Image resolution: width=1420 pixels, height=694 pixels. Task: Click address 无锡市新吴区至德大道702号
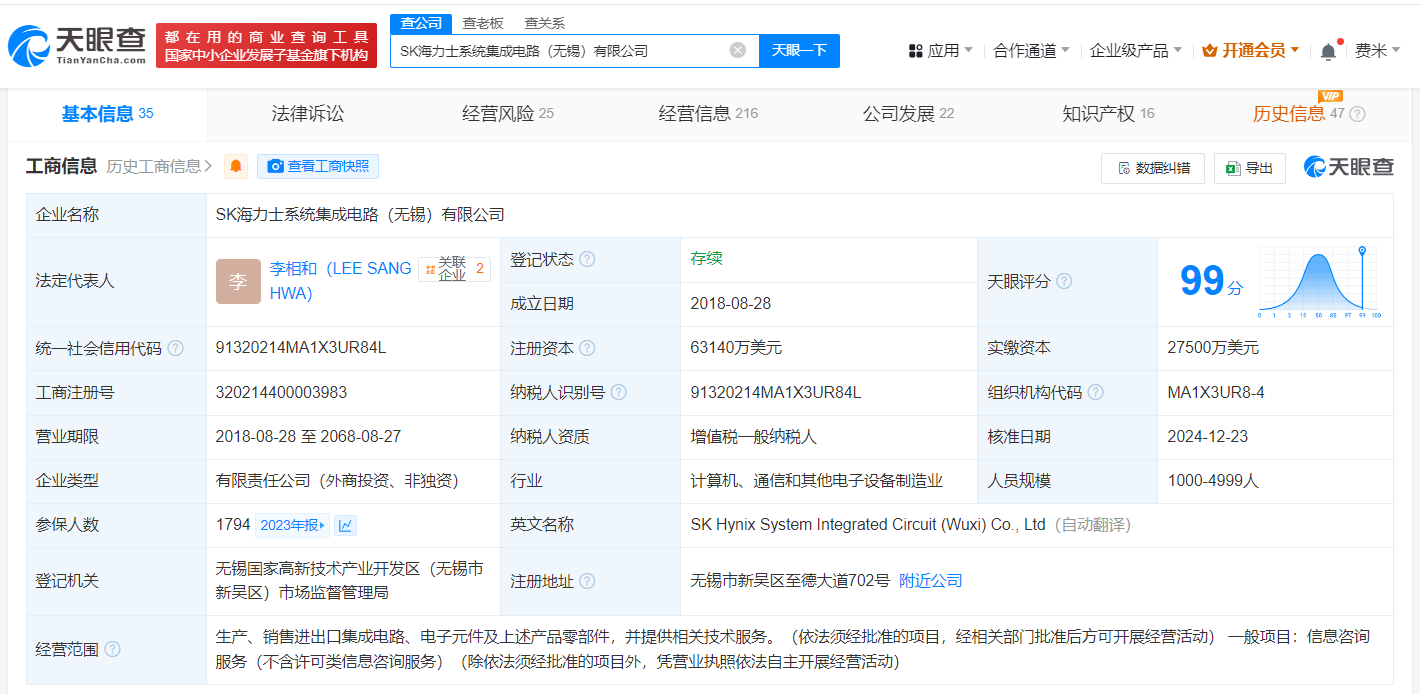(790, 581)
